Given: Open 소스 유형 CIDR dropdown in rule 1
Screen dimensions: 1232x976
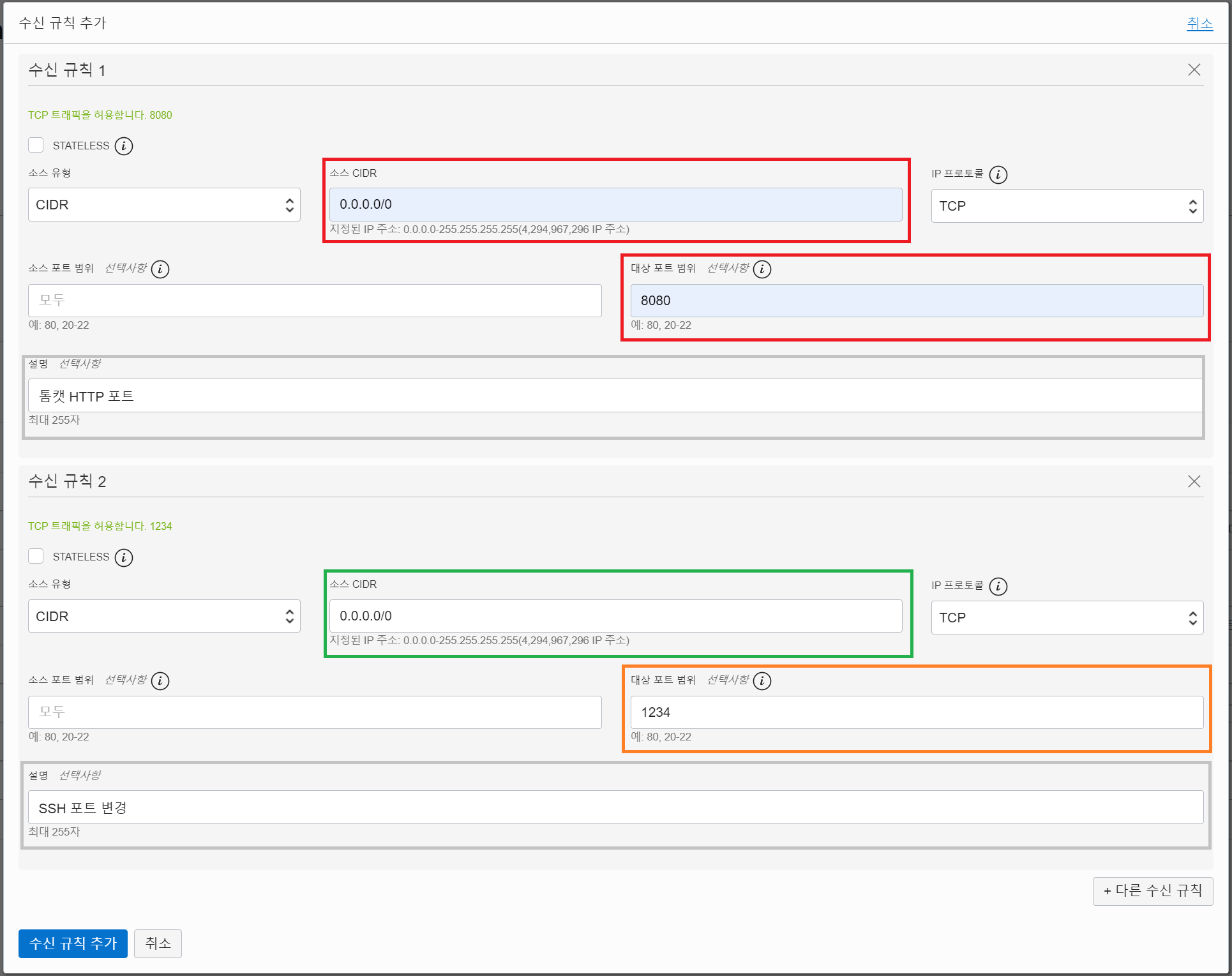Looking at the screenshot, I should pyautogui.click(x=164, y=205).
